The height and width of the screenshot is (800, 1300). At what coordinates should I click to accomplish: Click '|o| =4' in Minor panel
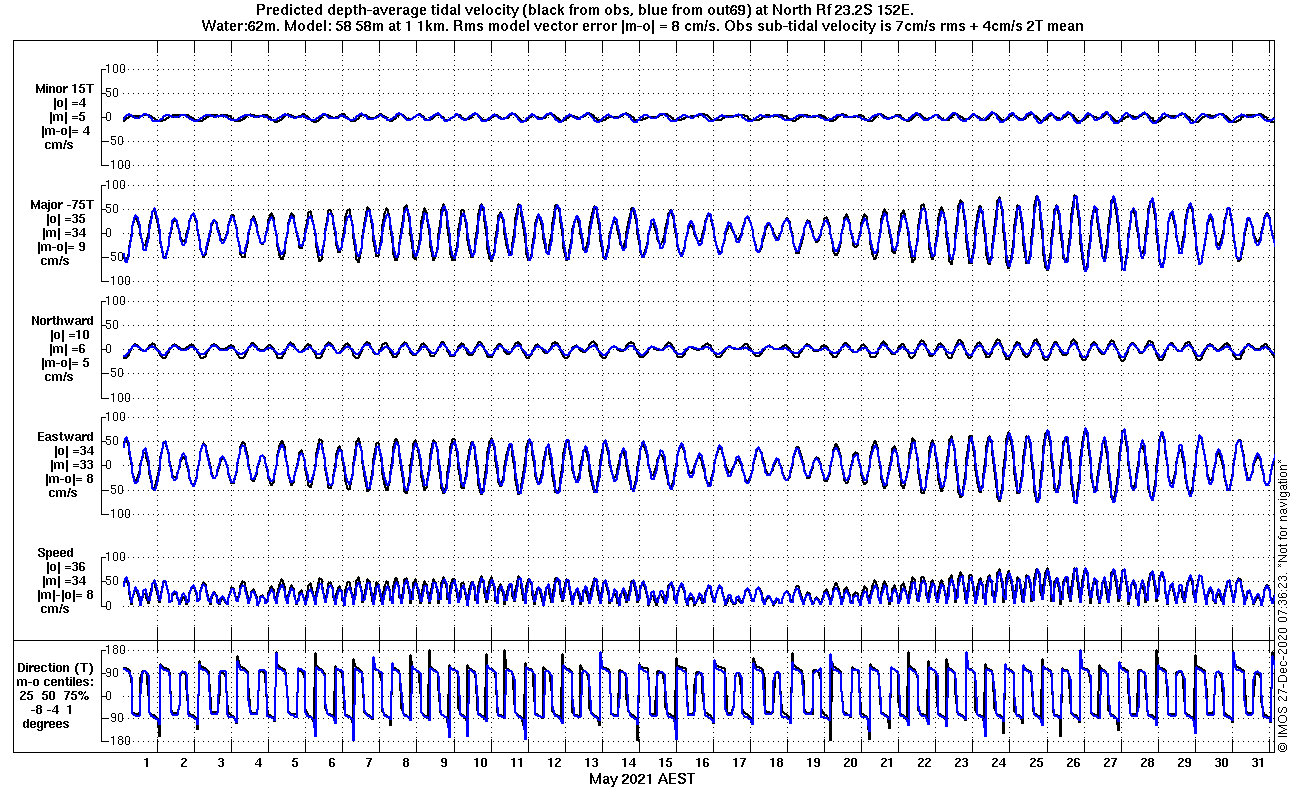pos(70,102)
